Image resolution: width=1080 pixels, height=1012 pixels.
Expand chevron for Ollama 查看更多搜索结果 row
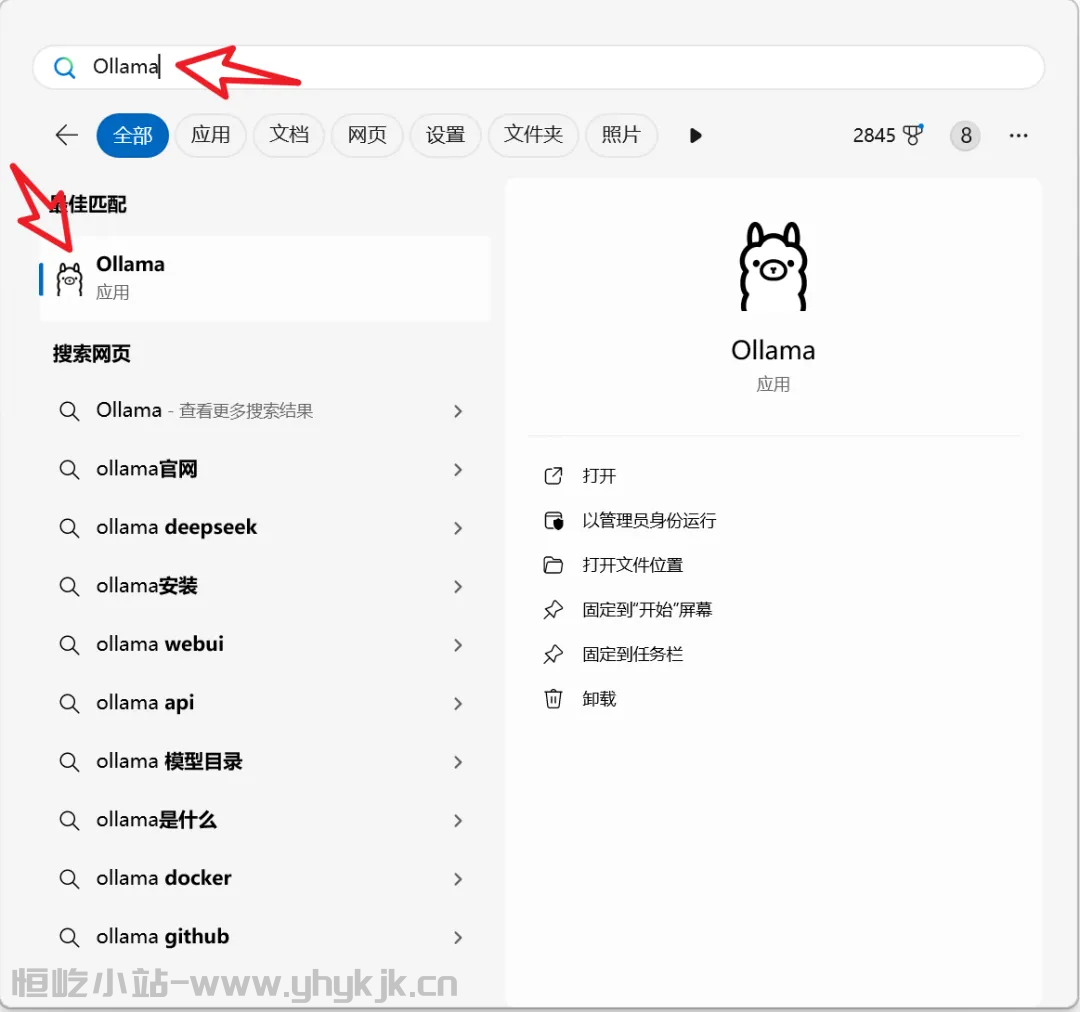tap(458, 411)
